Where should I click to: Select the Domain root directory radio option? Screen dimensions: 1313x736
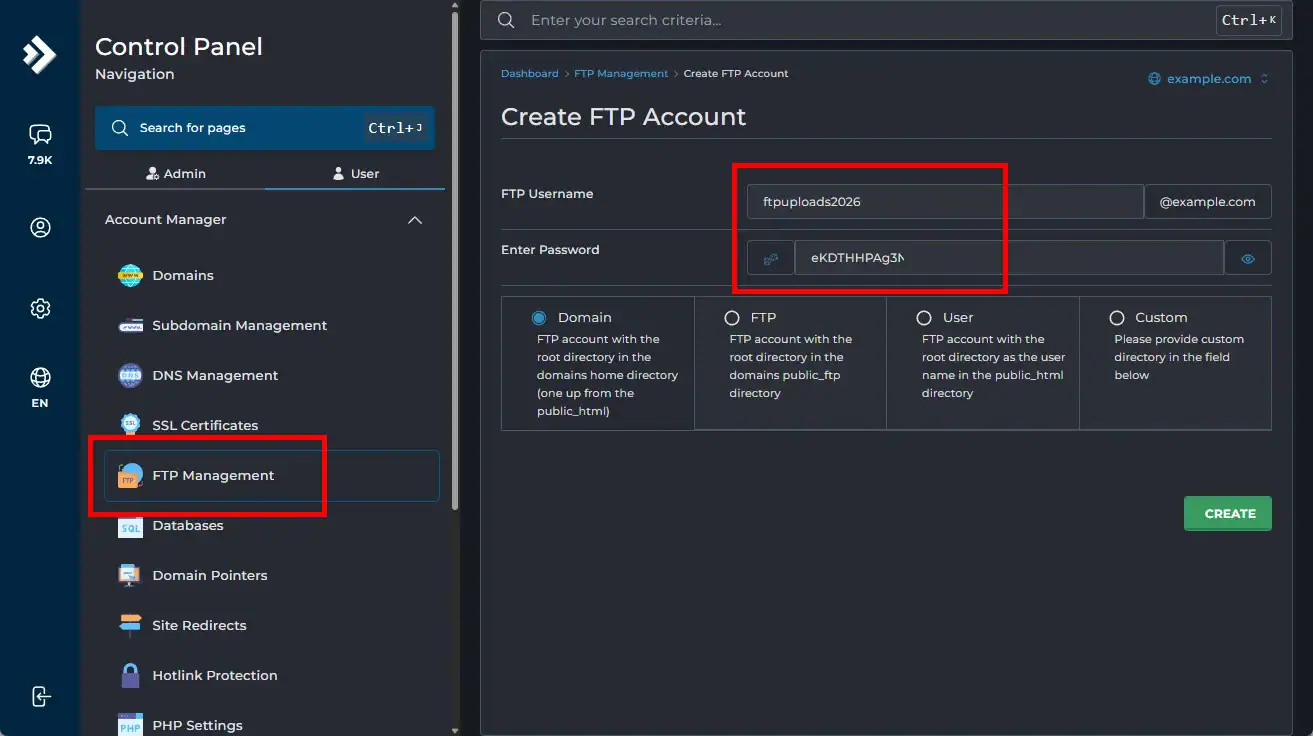539,318
